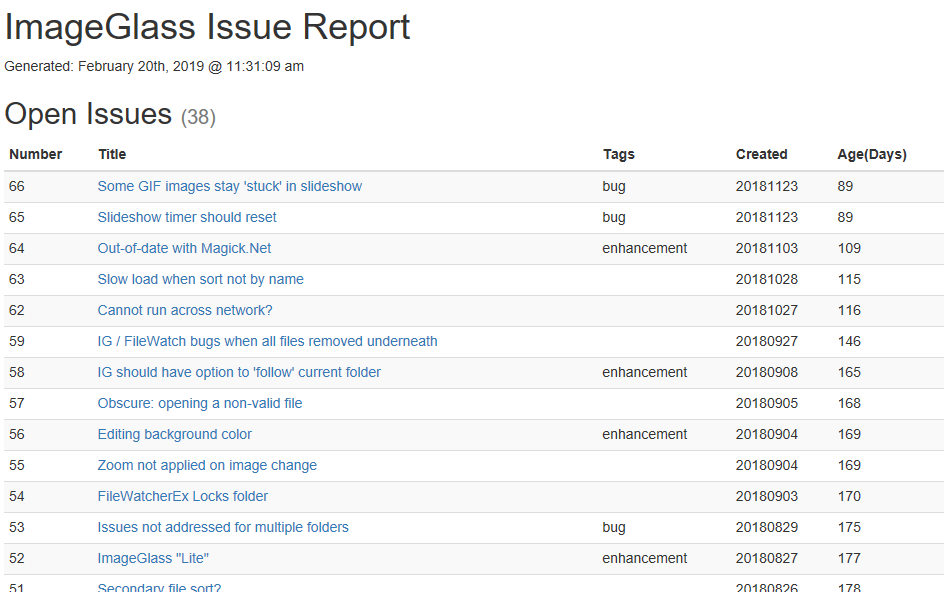Click created date 20180908
The image size is (951, 592).
(767, 372)
